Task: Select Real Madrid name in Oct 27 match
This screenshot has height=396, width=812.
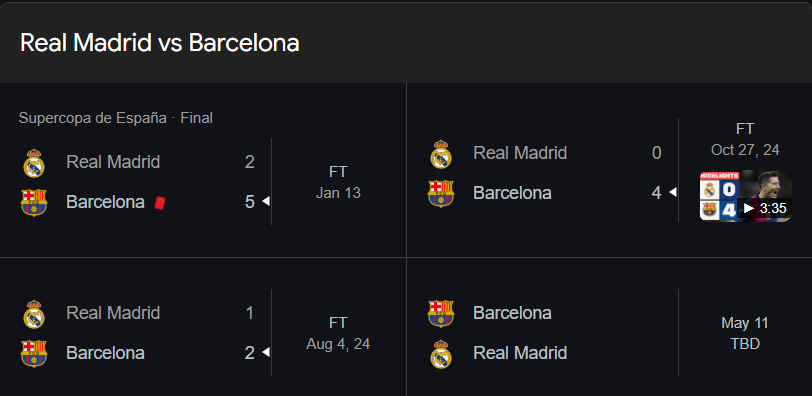Action: [520, 153]
